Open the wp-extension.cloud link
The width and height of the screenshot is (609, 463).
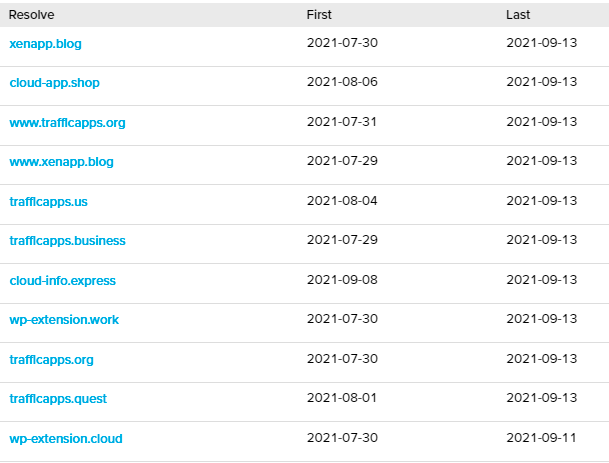click(x=66, y=439)
